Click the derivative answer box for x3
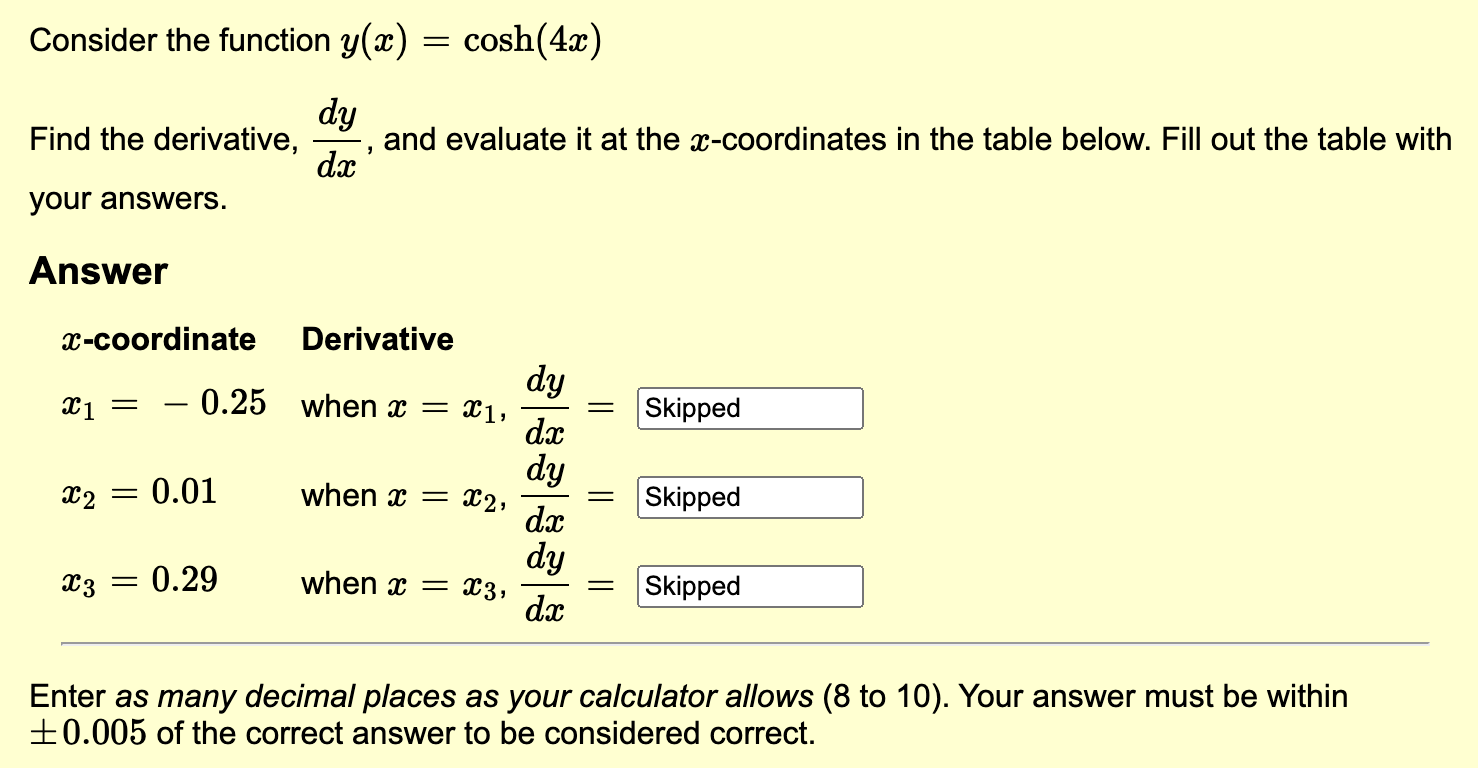This screenshot has width=1478, height=768. (x=749, y=586)
